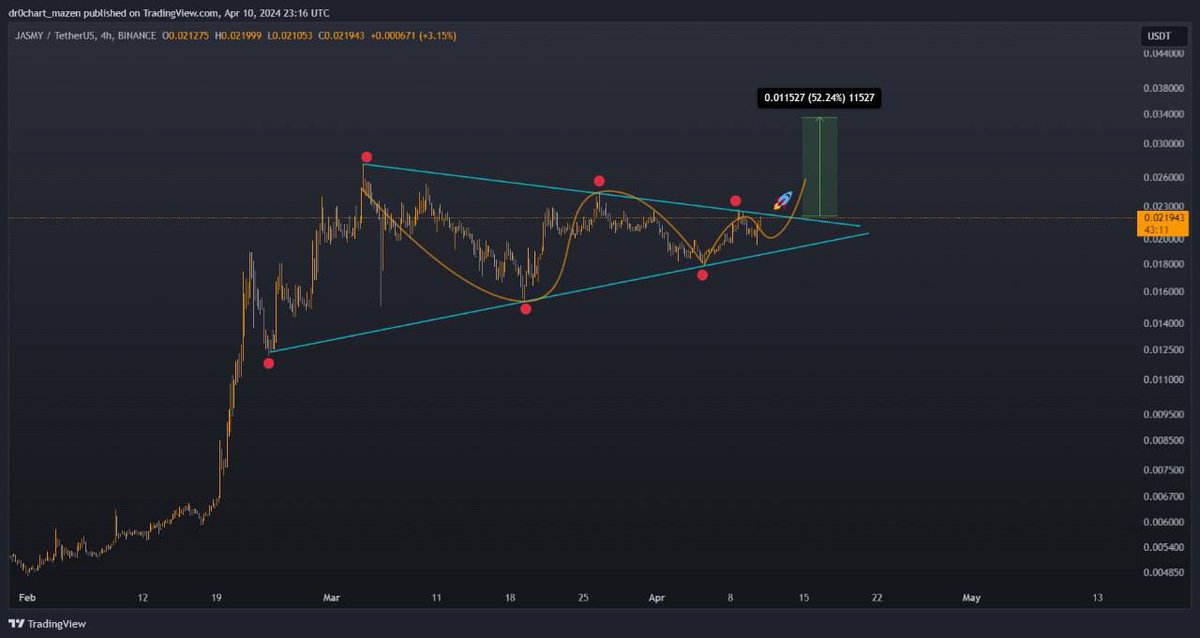Viewport: 1200px width, 638px height.
Task: Click the 0.005400 price axis label
Action: (x=1162, y=548)
